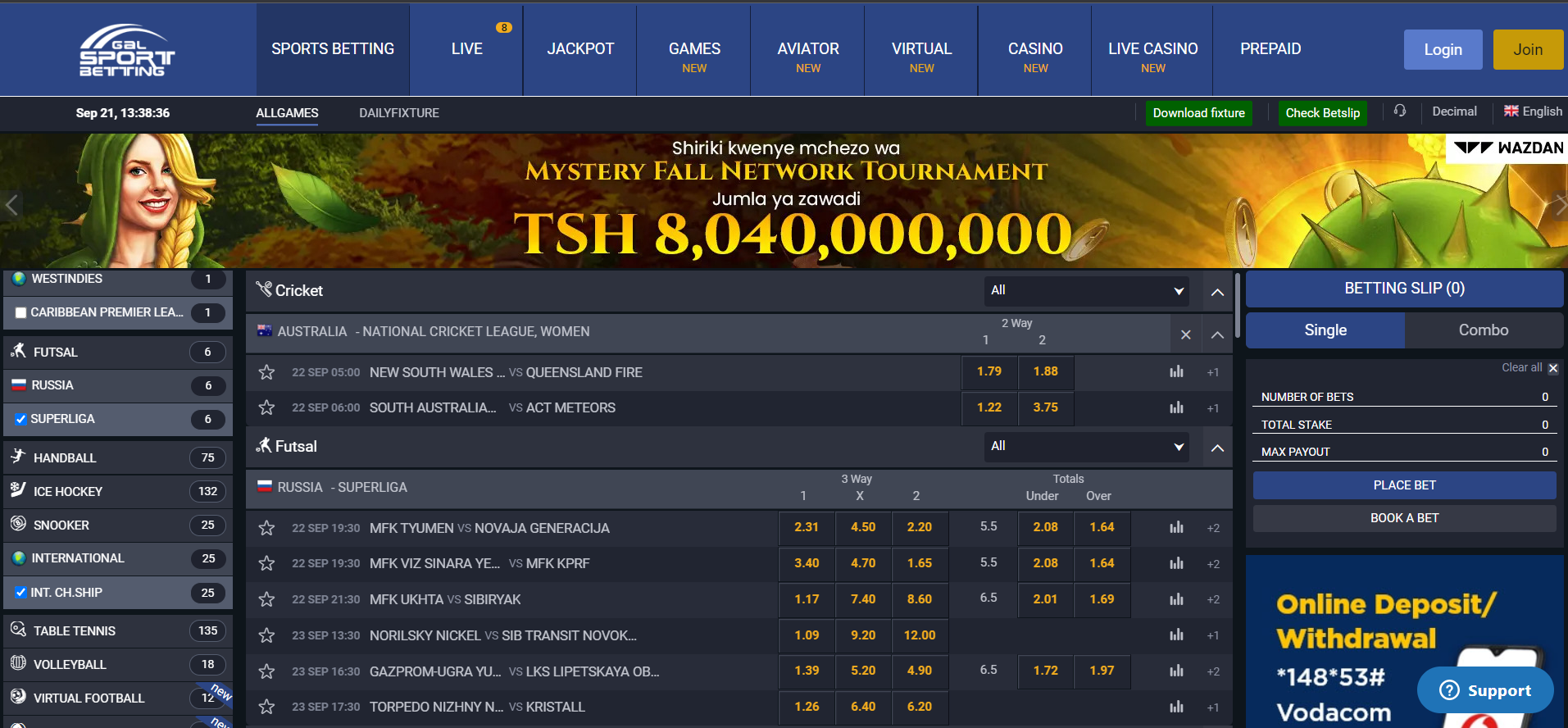Click the Mystery Fall Network Tournament banner
This screenshot has height=728, width=1568.
[785, 201]
